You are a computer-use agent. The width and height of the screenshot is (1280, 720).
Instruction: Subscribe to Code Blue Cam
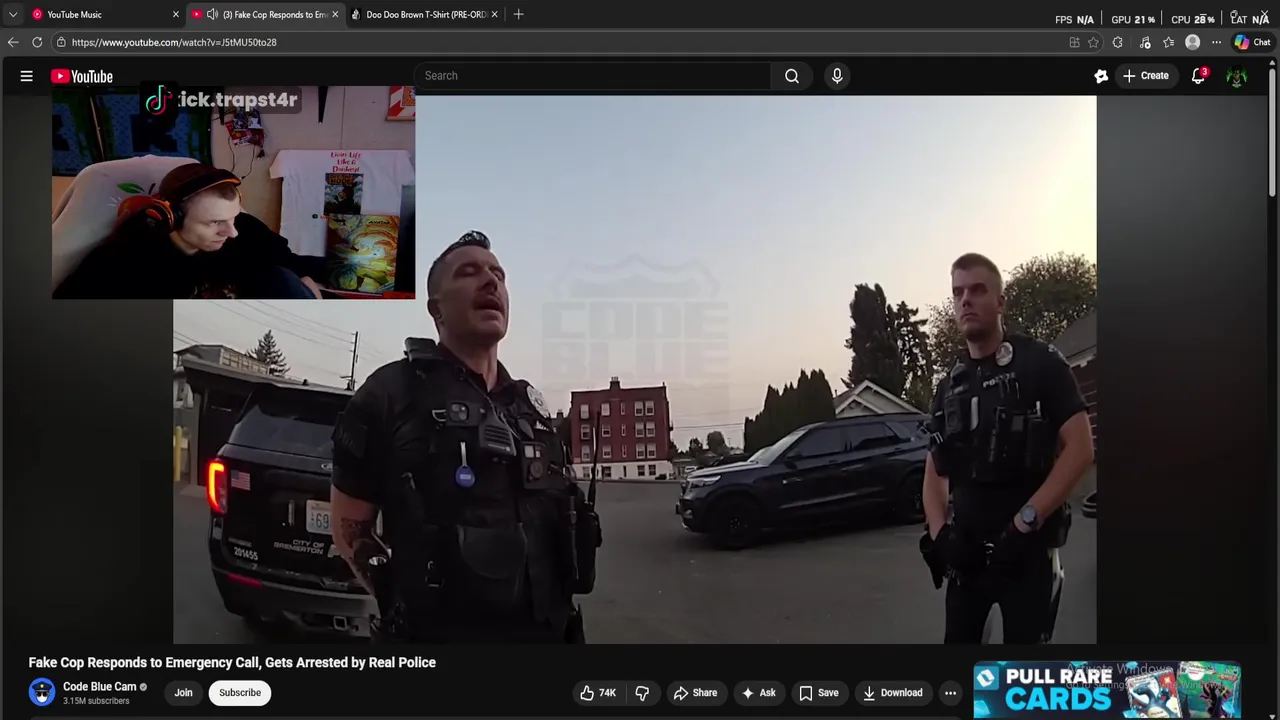[240, 693]
